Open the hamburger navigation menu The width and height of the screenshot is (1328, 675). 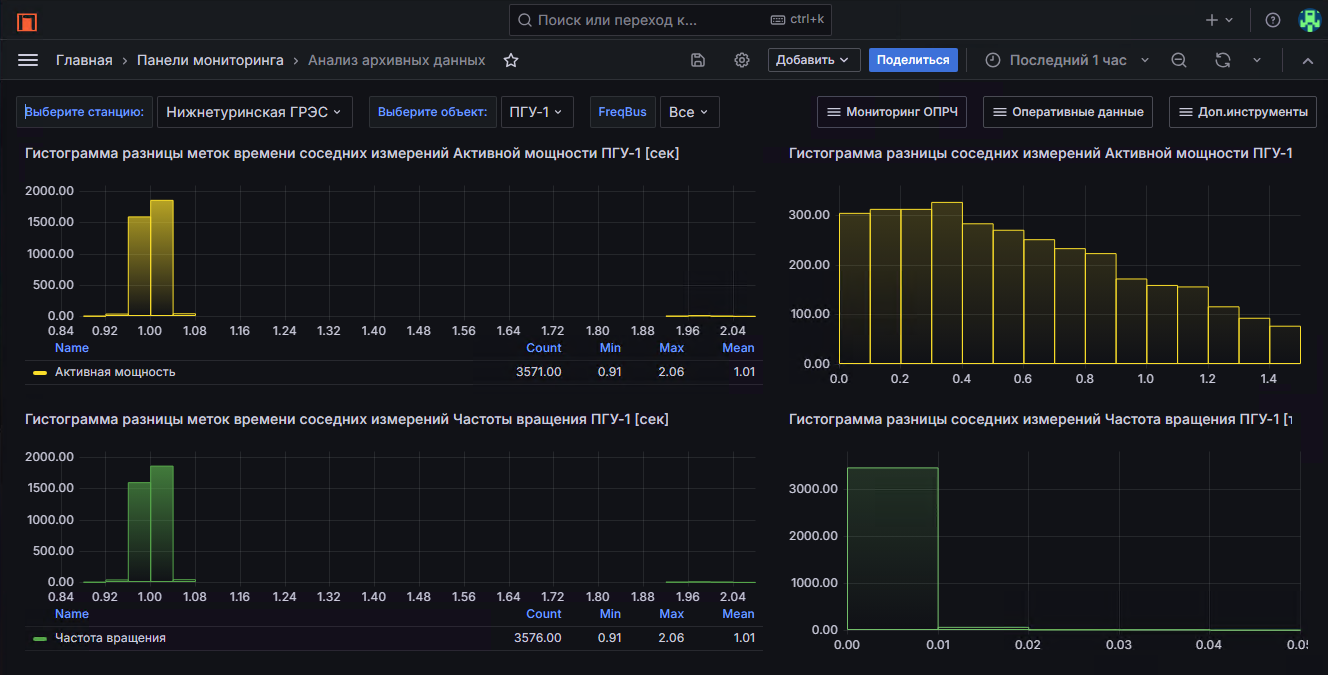point(28,60)
